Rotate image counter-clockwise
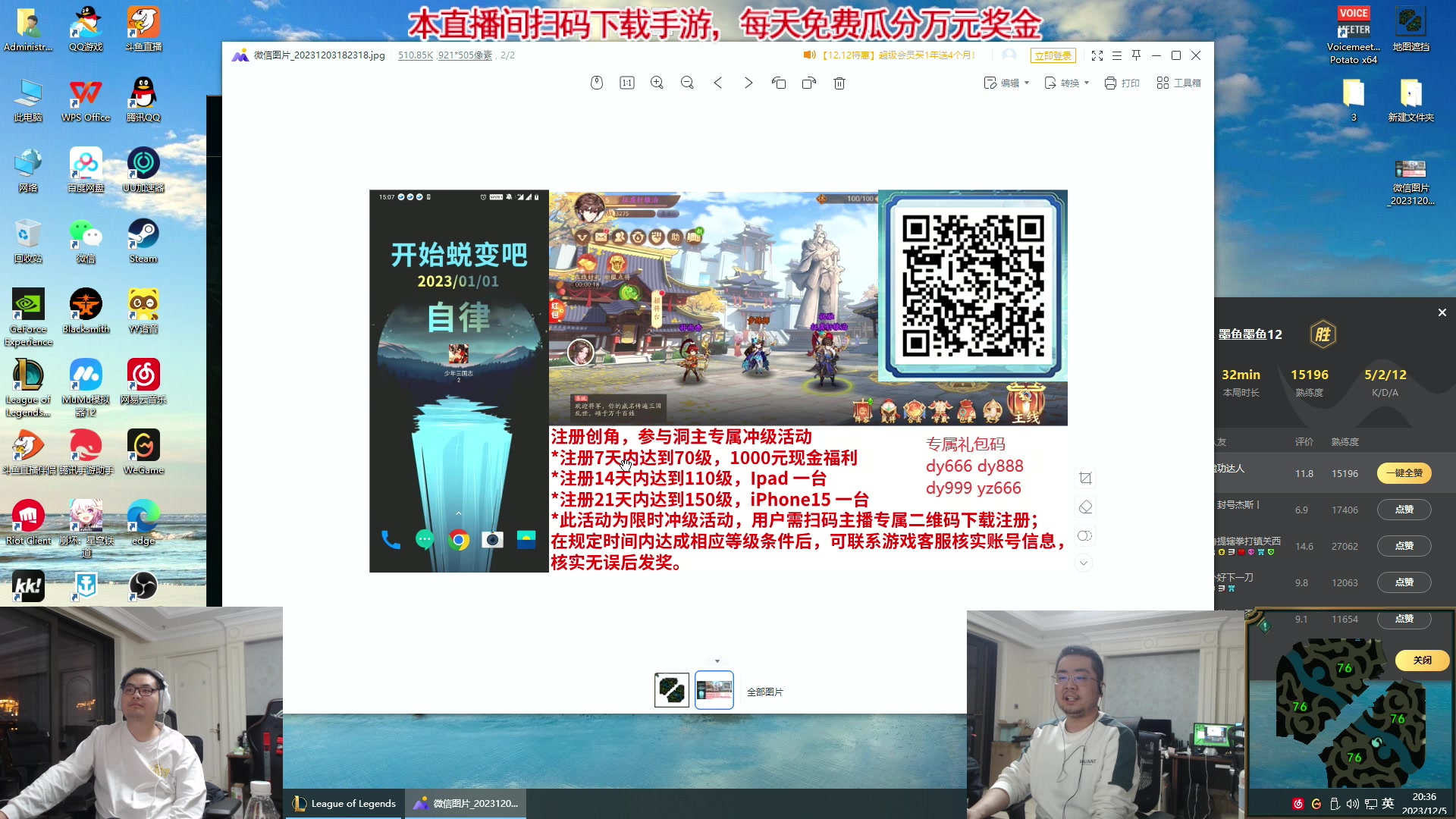The width and height of the screenshot is (1456, 819). click(x=779, y=83)
